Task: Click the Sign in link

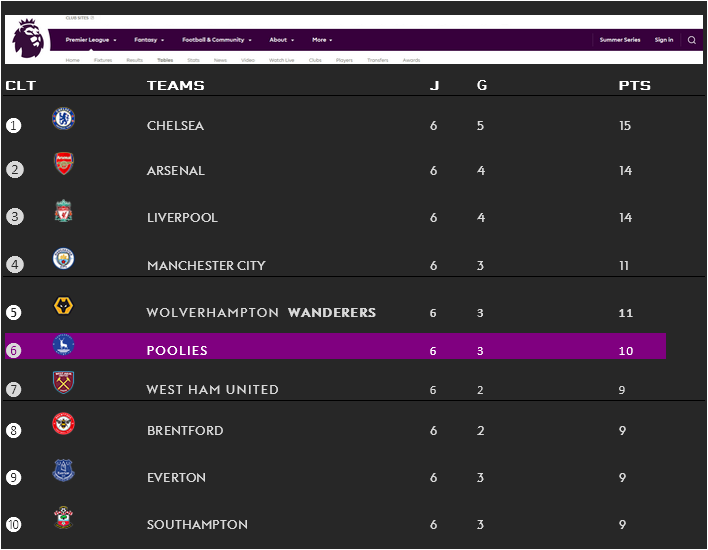Action: (664, 40)
